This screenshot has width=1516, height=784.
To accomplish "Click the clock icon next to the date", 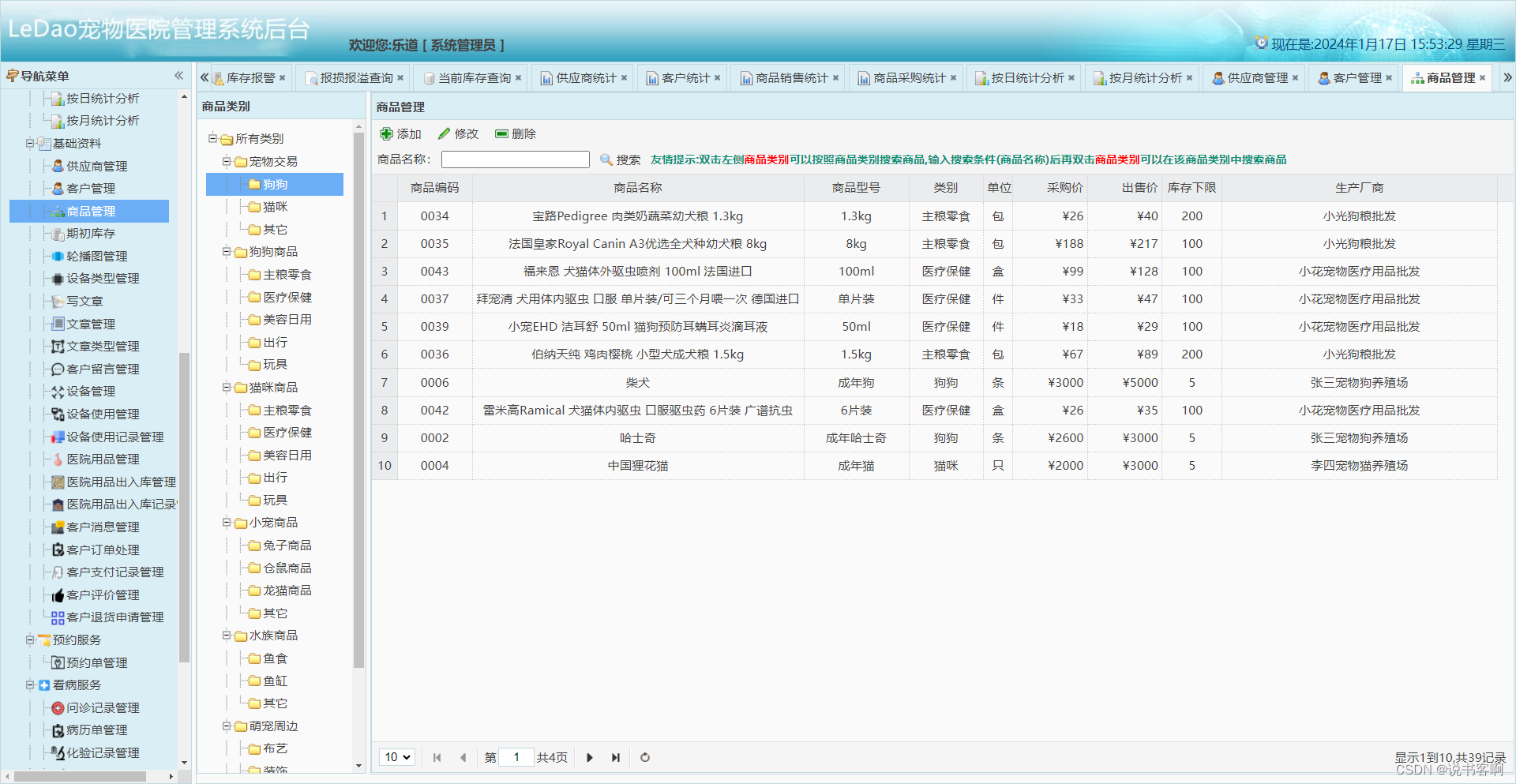I will point(1260,43).
